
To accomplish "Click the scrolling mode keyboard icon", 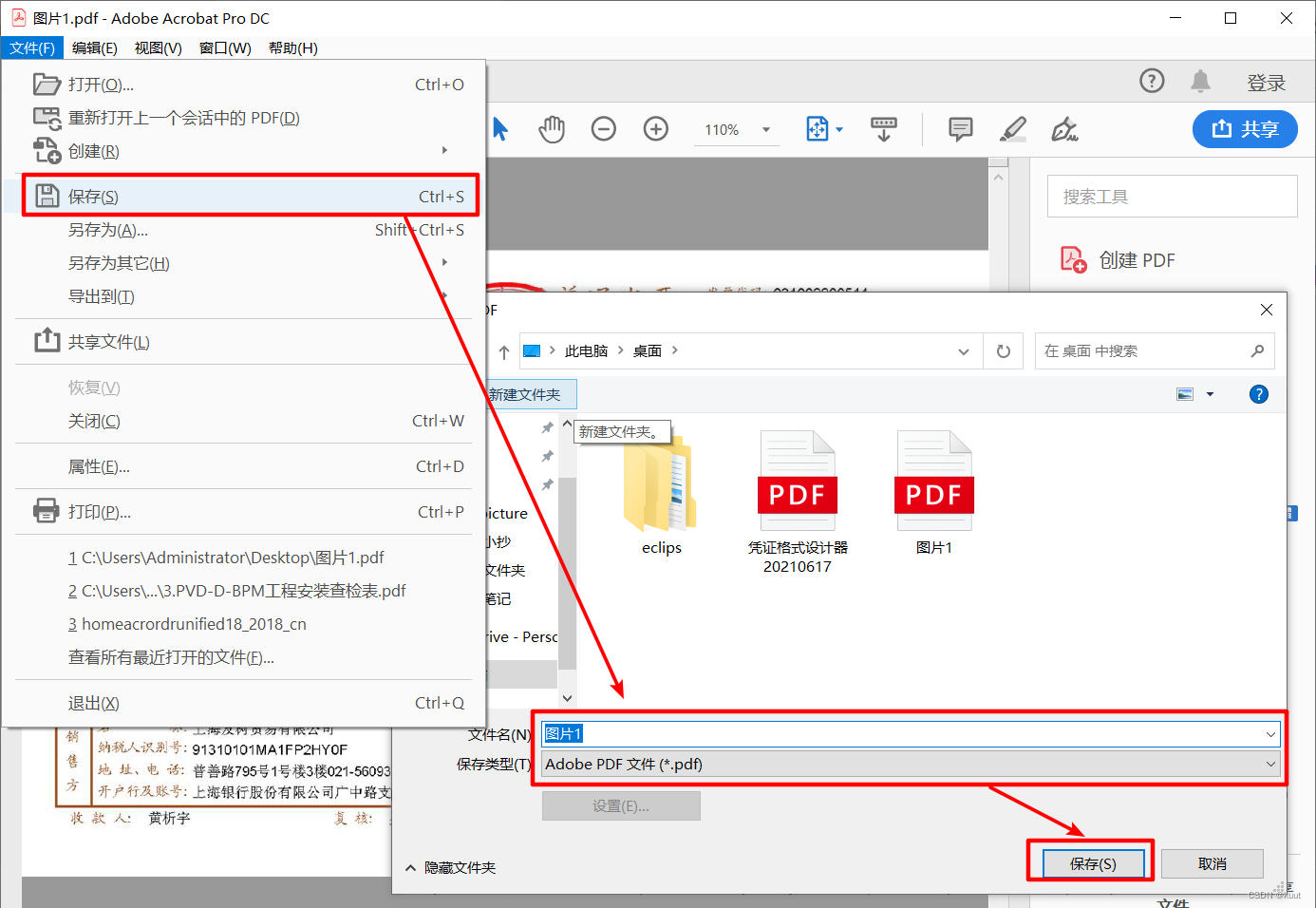I will (884, 129).
